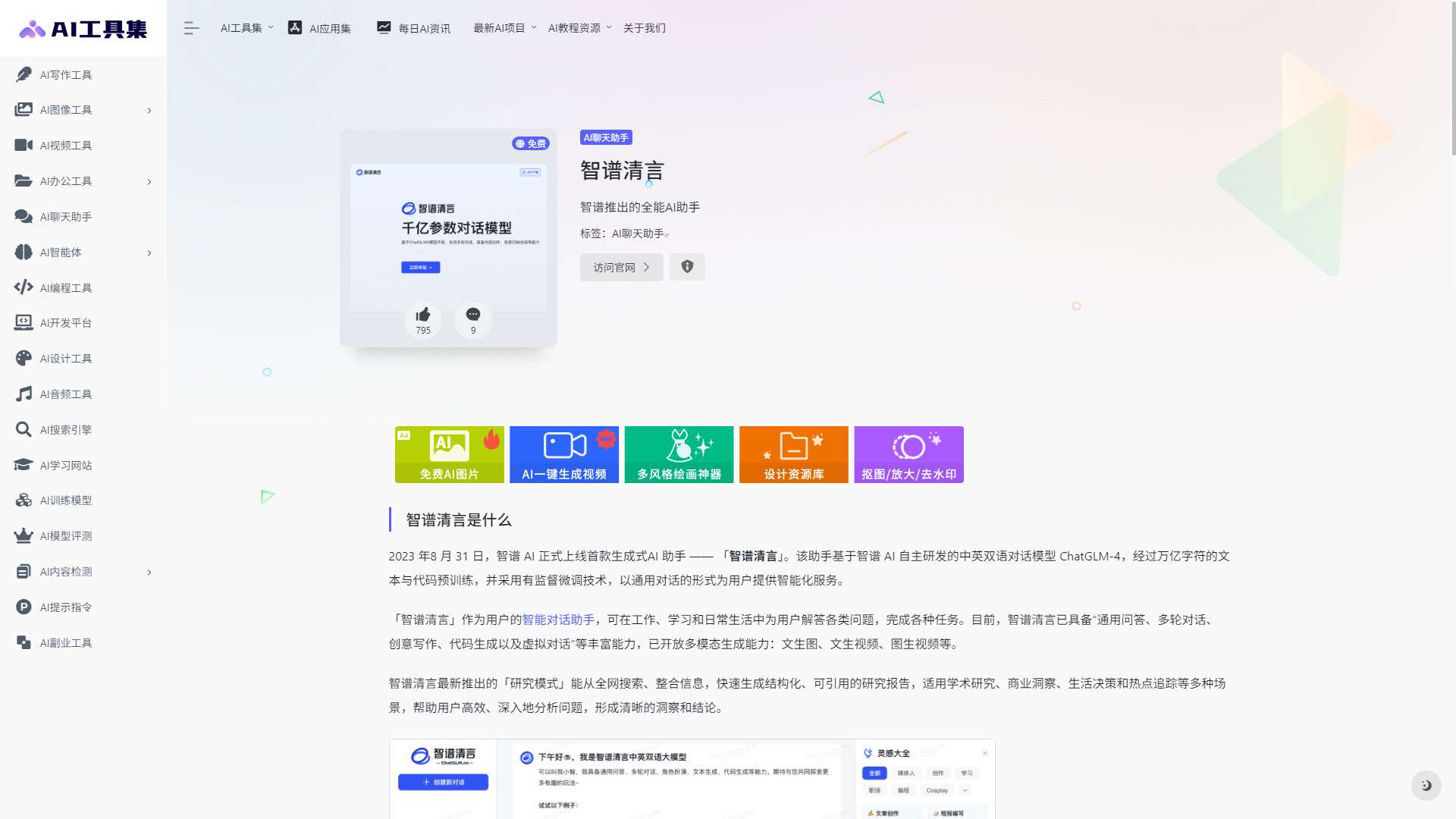This screenshot has height=819, width=1456.
Task: Click the AI聊天助手 tag link after 标签
Action: tap(638, 234)
